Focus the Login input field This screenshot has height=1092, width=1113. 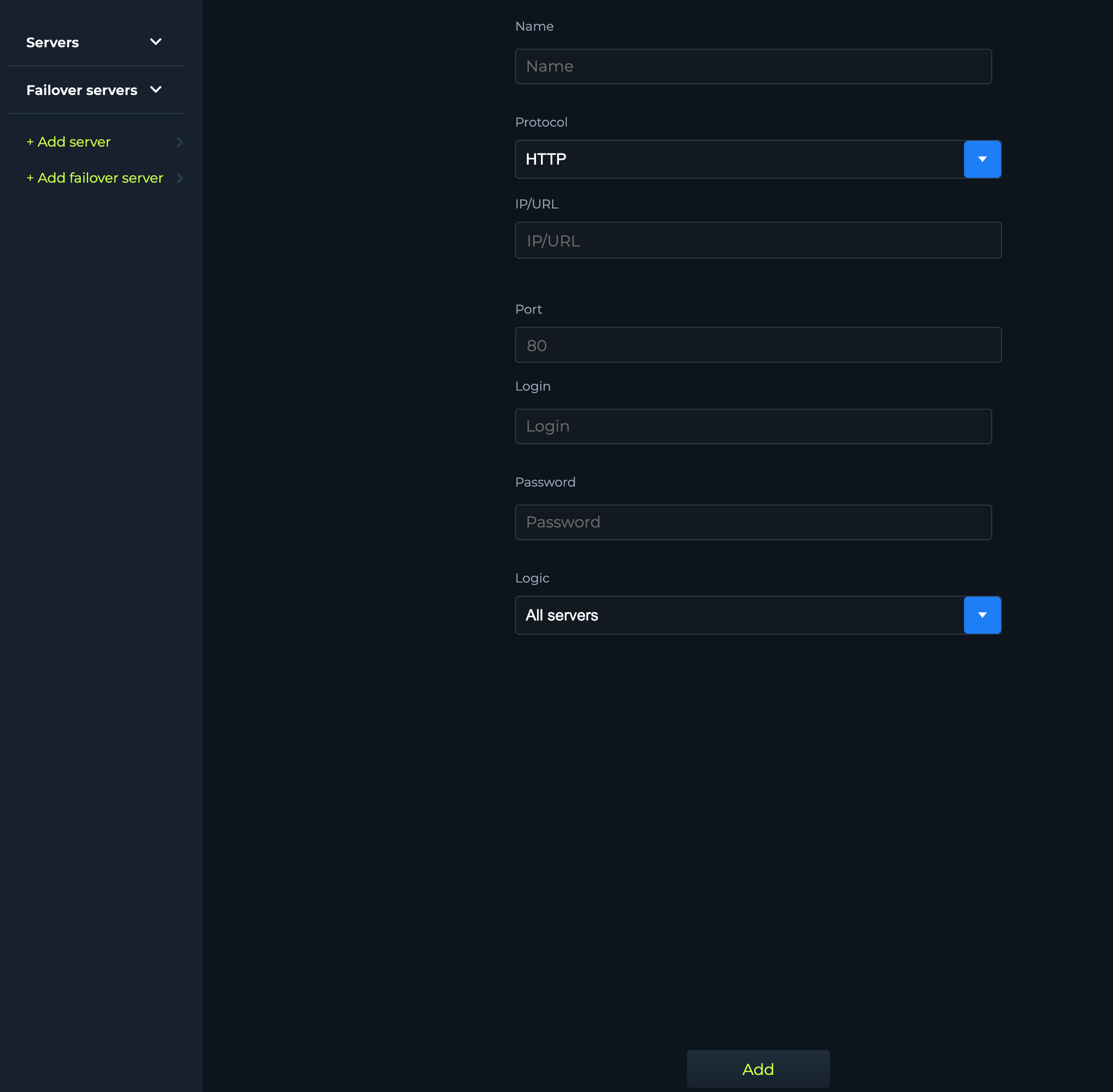[753, 426]
